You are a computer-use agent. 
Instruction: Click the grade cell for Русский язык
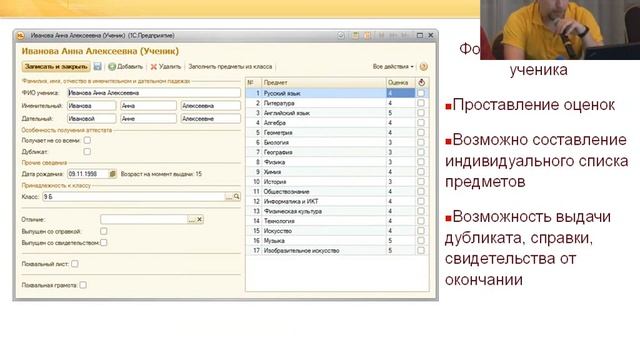(x=401, y=93)
